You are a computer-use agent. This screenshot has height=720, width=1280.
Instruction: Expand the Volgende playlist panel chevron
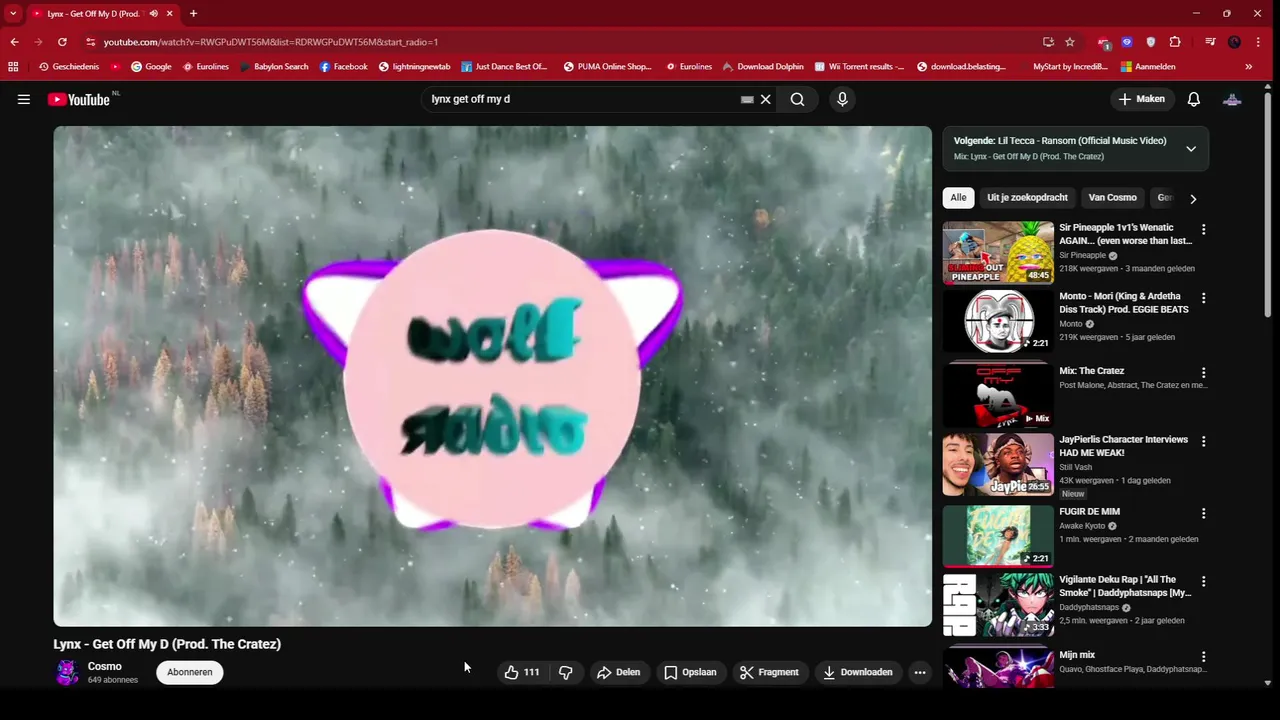1191,149
